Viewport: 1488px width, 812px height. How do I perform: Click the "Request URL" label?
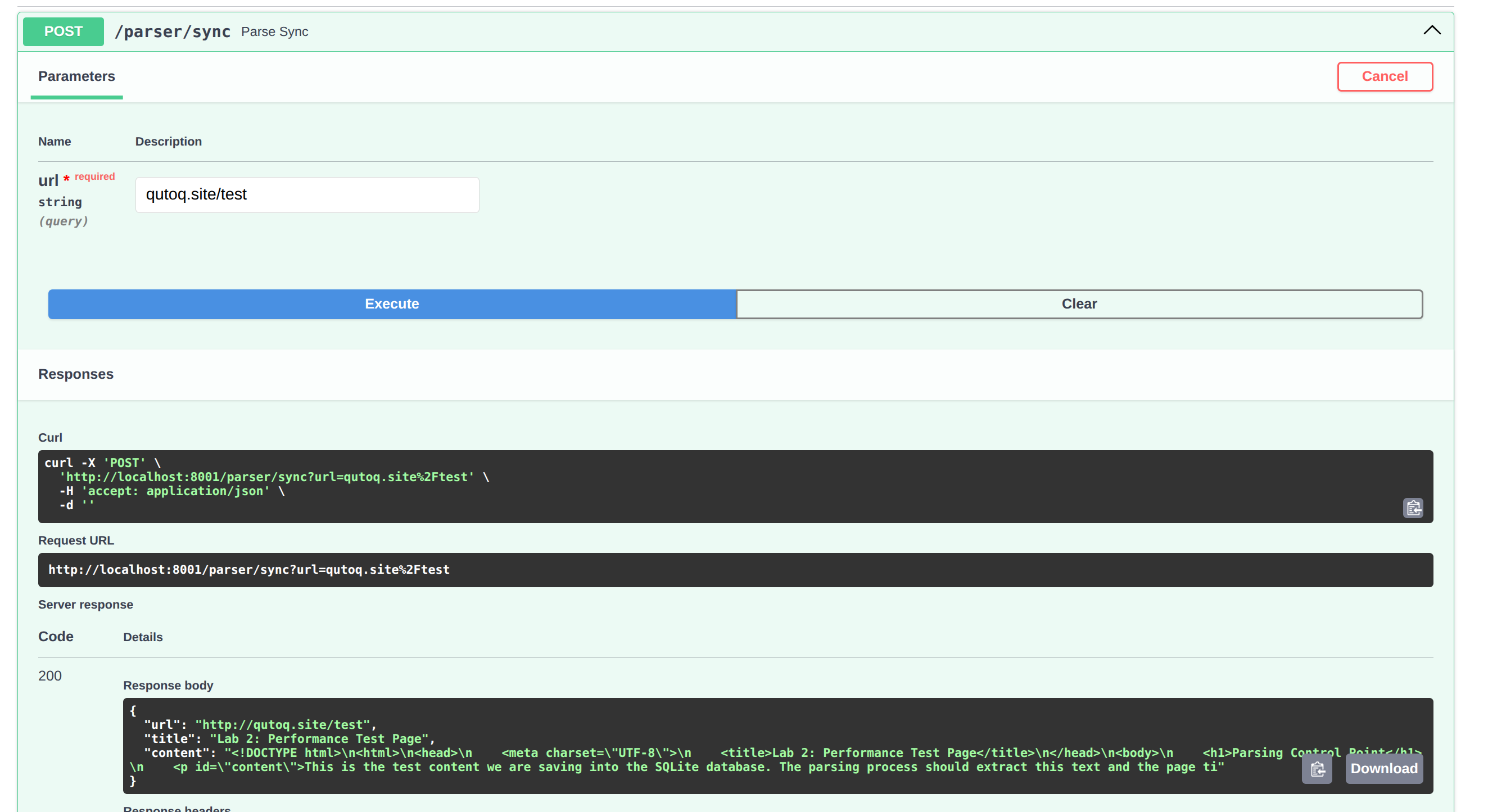pos(76,541)
